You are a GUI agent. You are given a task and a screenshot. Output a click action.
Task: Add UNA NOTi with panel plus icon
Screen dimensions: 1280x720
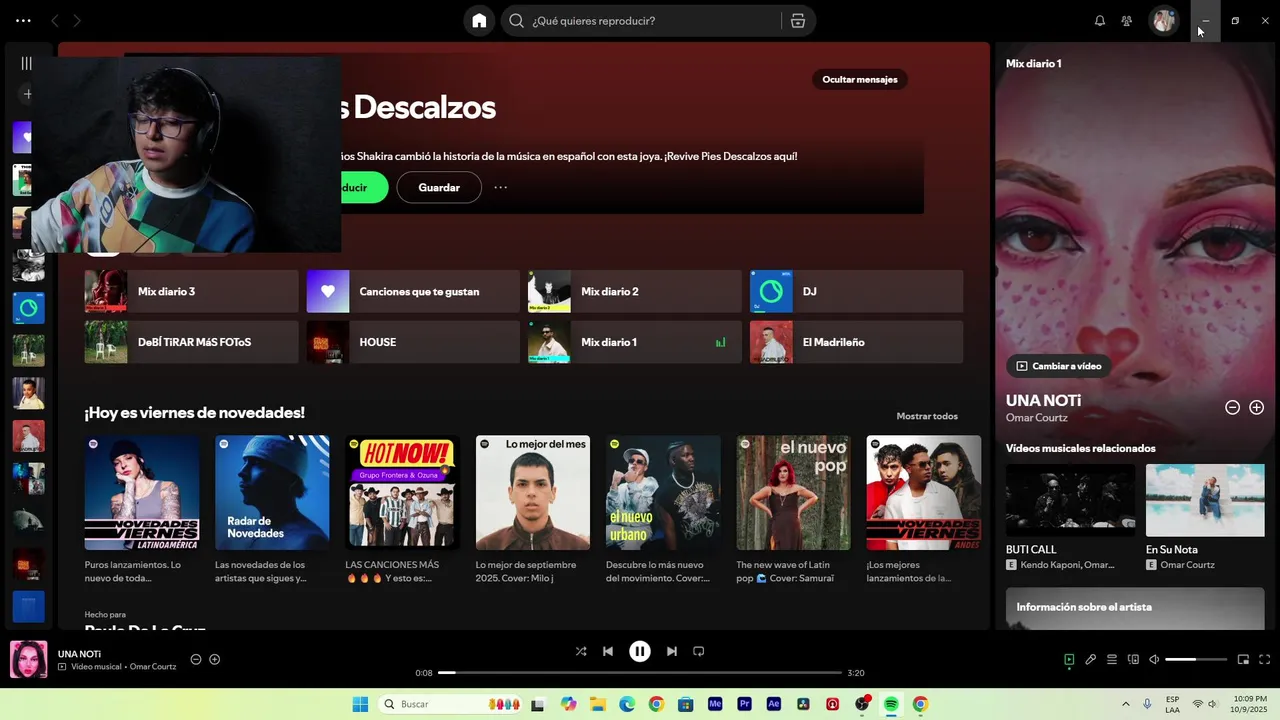1257,407
